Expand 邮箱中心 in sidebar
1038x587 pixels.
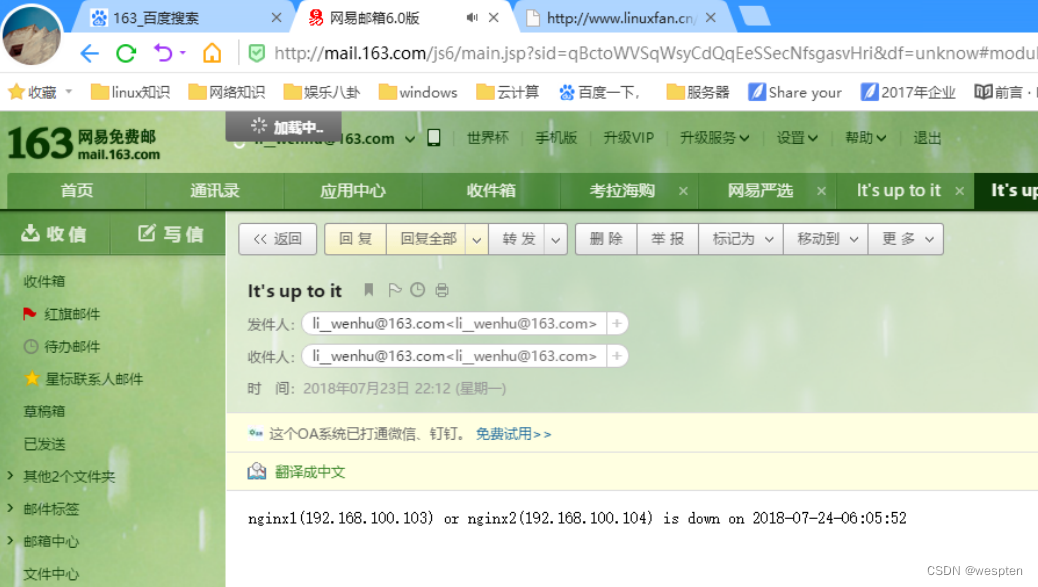point(11,540)
